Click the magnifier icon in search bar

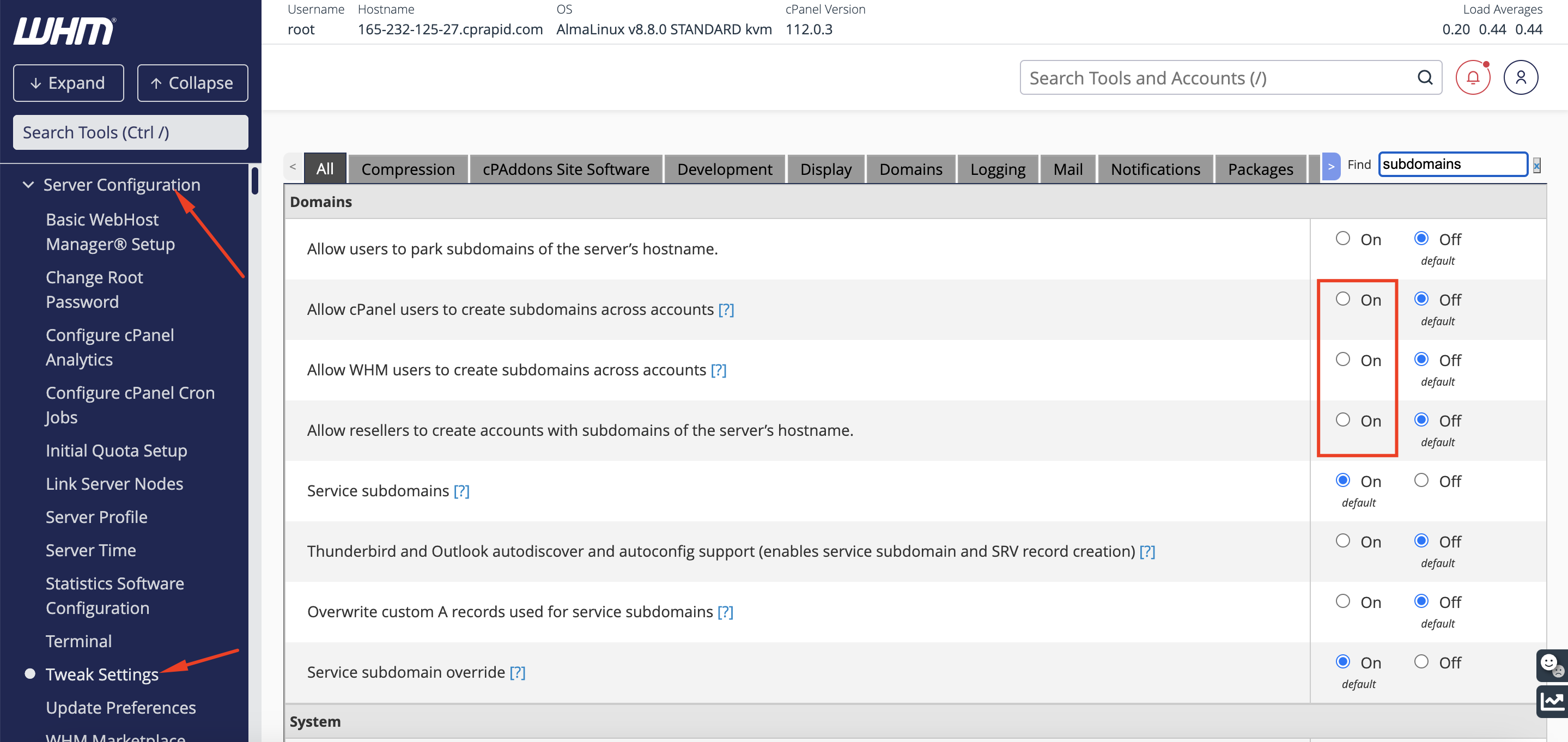1424,78
